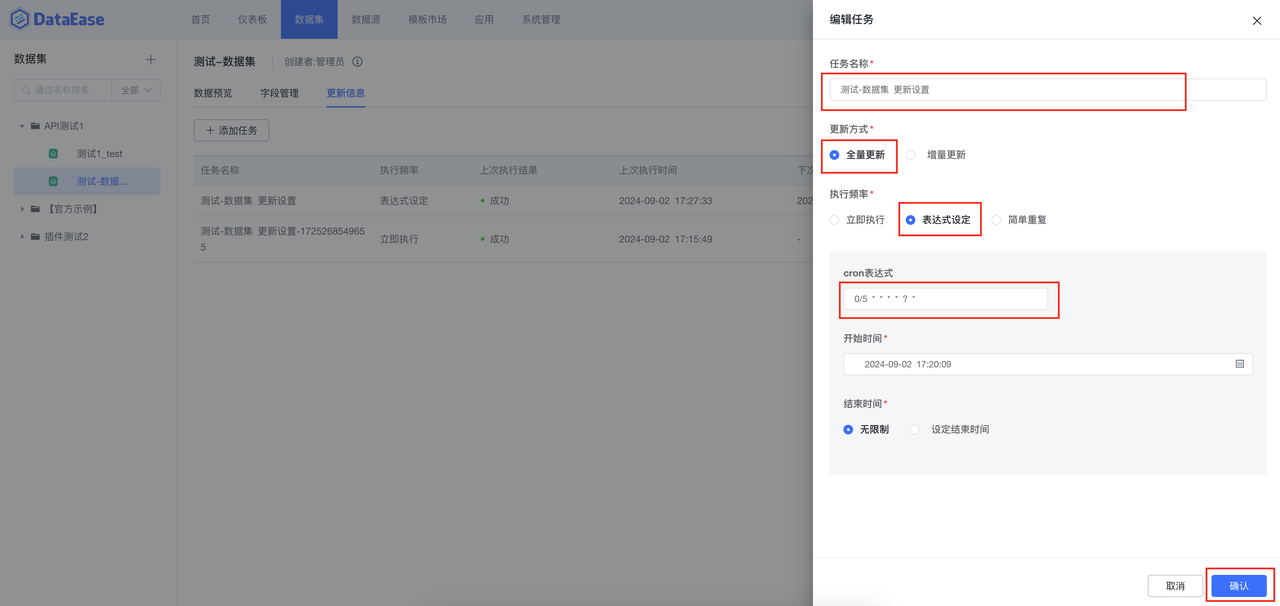The height and width of the screenshot is (606, 1280).
Task: Click the info icon beside 创建者:管理员
Action: tap(357, 61)
